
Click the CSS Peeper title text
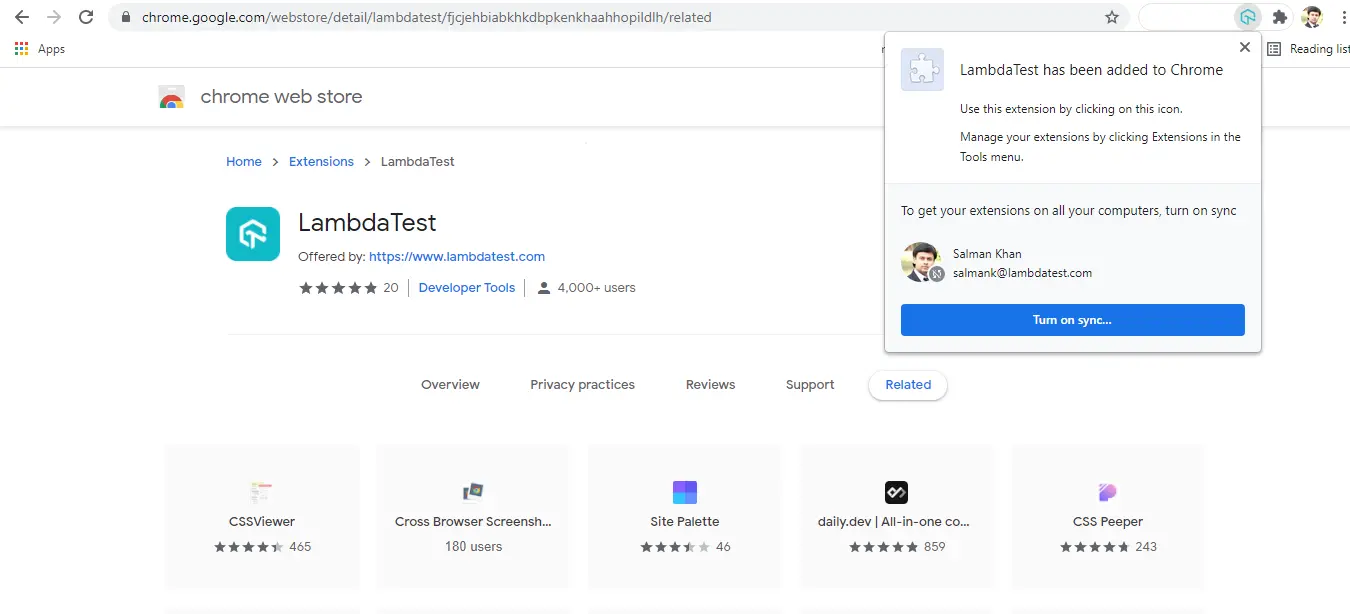[x=1108, y=522]
